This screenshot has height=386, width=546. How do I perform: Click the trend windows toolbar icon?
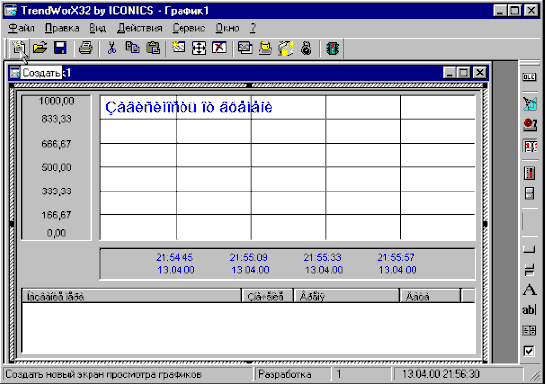coord(245,48)
